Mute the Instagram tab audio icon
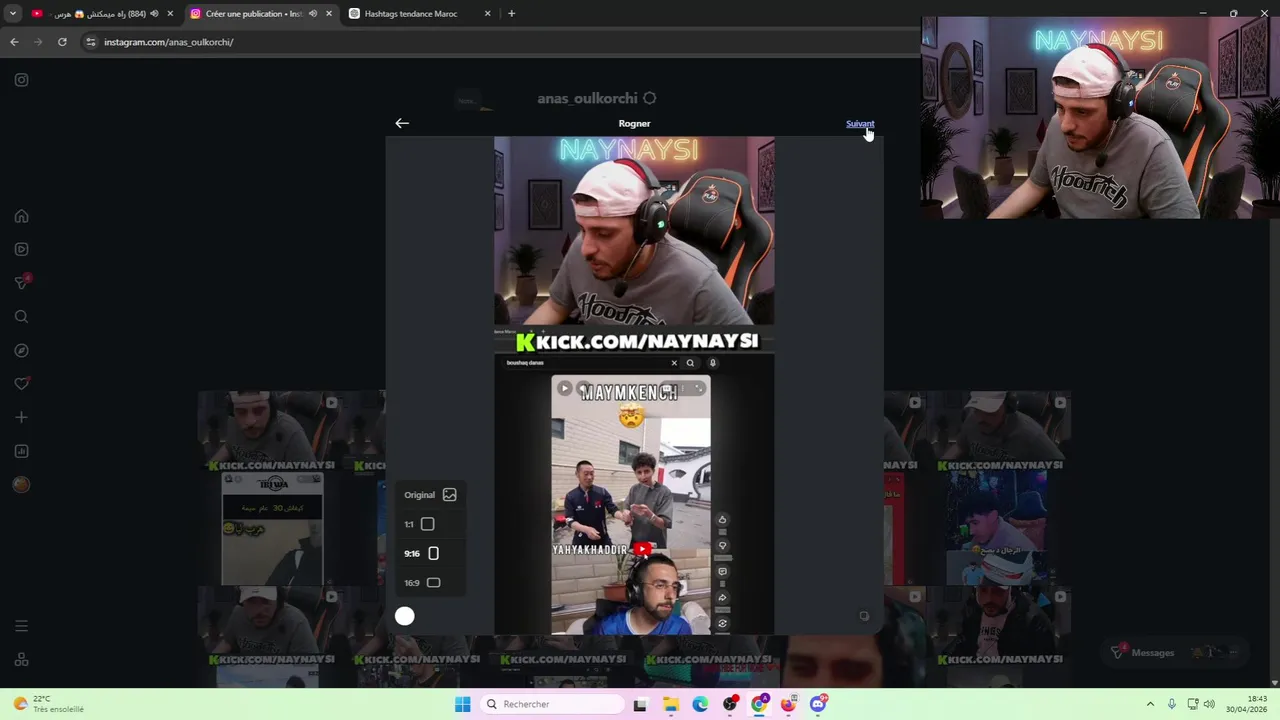Screen dimensions: 1280x720 (312, 14)
